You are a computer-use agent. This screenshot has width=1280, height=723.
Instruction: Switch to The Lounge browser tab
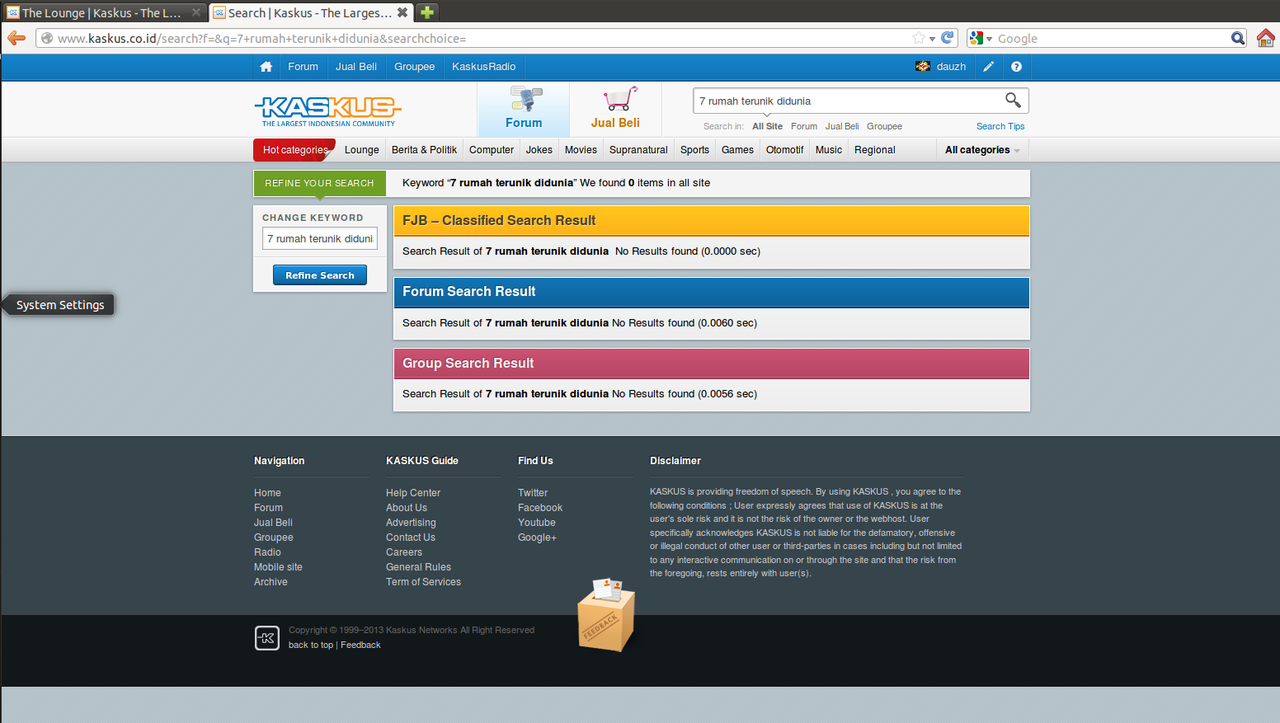102,13
